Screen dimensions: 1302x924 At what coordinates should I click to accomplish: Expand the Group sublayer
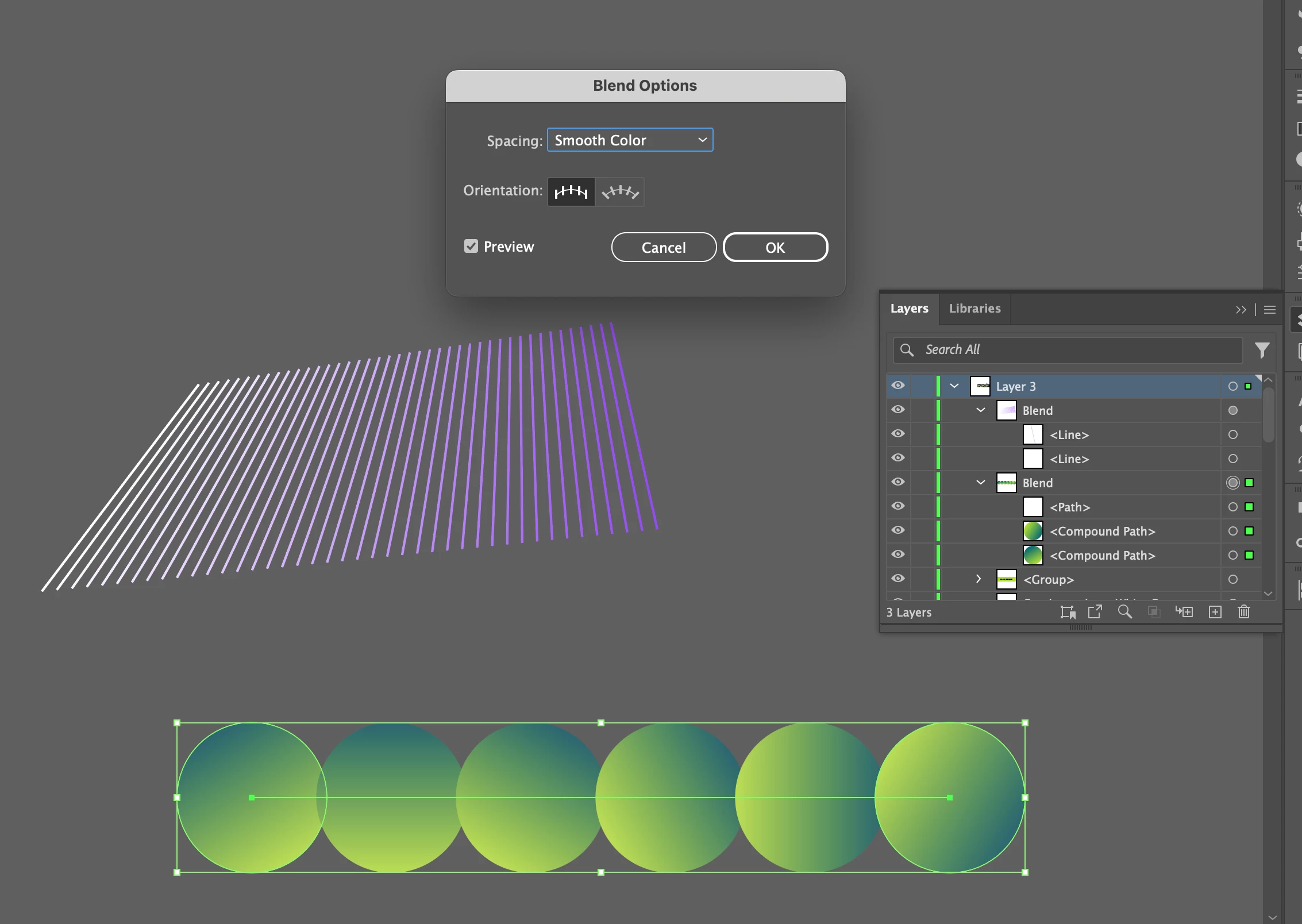[x=979, y=579]
